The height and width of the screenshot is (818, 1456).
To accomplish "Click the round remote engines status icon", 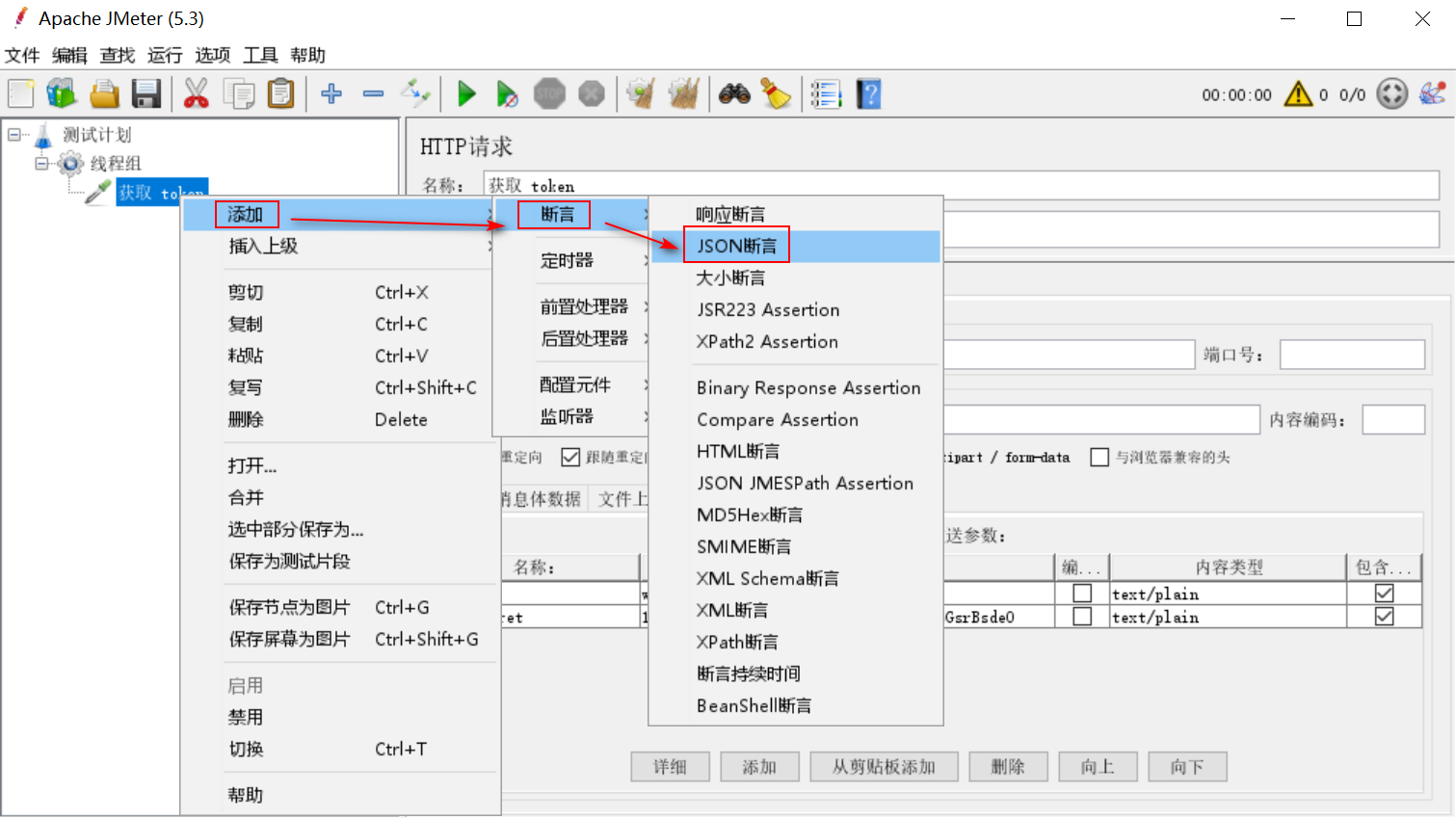I will 1392,93.
